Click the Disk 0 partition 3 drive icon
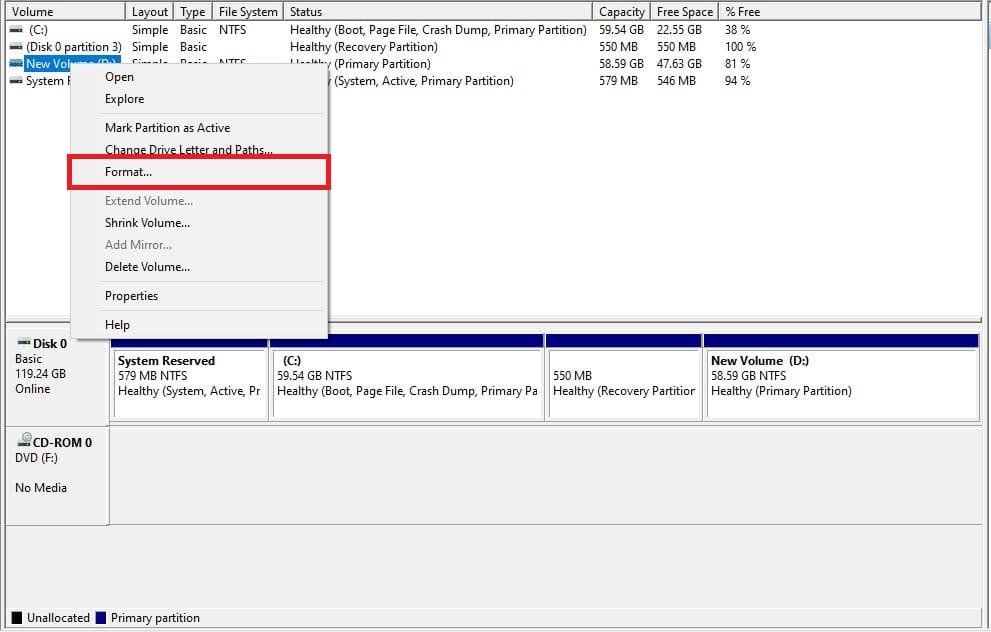 point(16,47)
